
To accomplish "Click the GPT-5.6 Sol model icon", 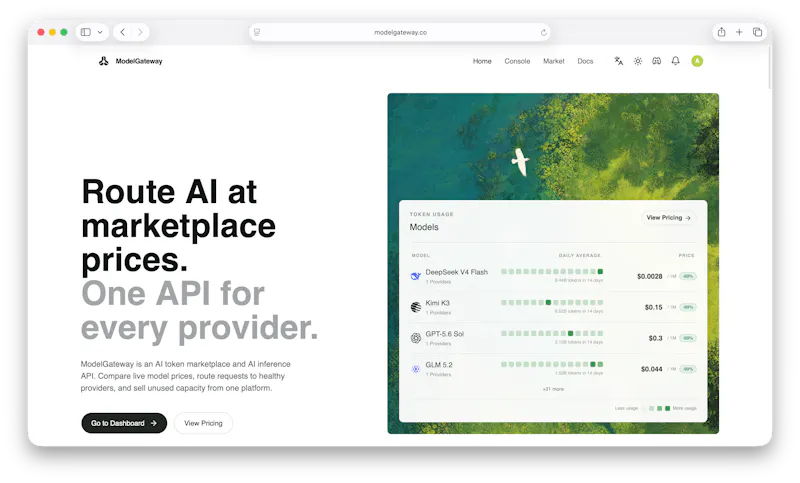I will tap(416, 338).
